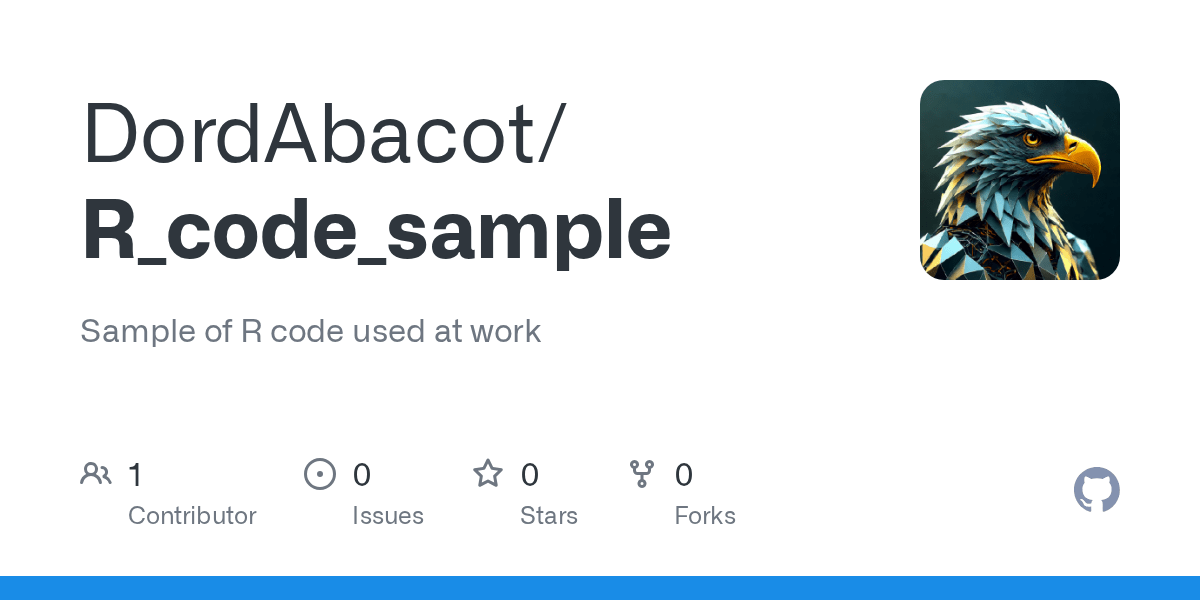Click the contributors people icon
1200x600 pixels.
pos(96,474)
